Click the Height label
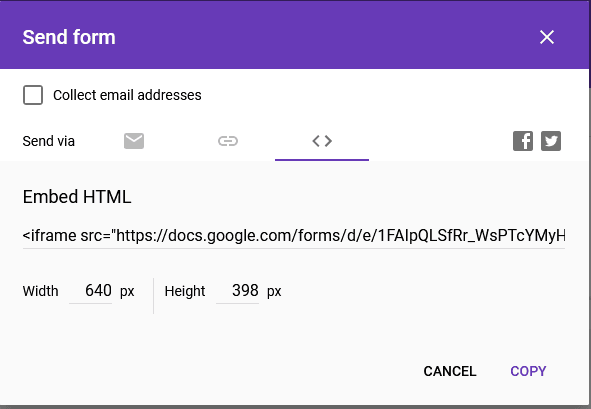Viewport: 591px width, 409px height. (x=185, y=291)
